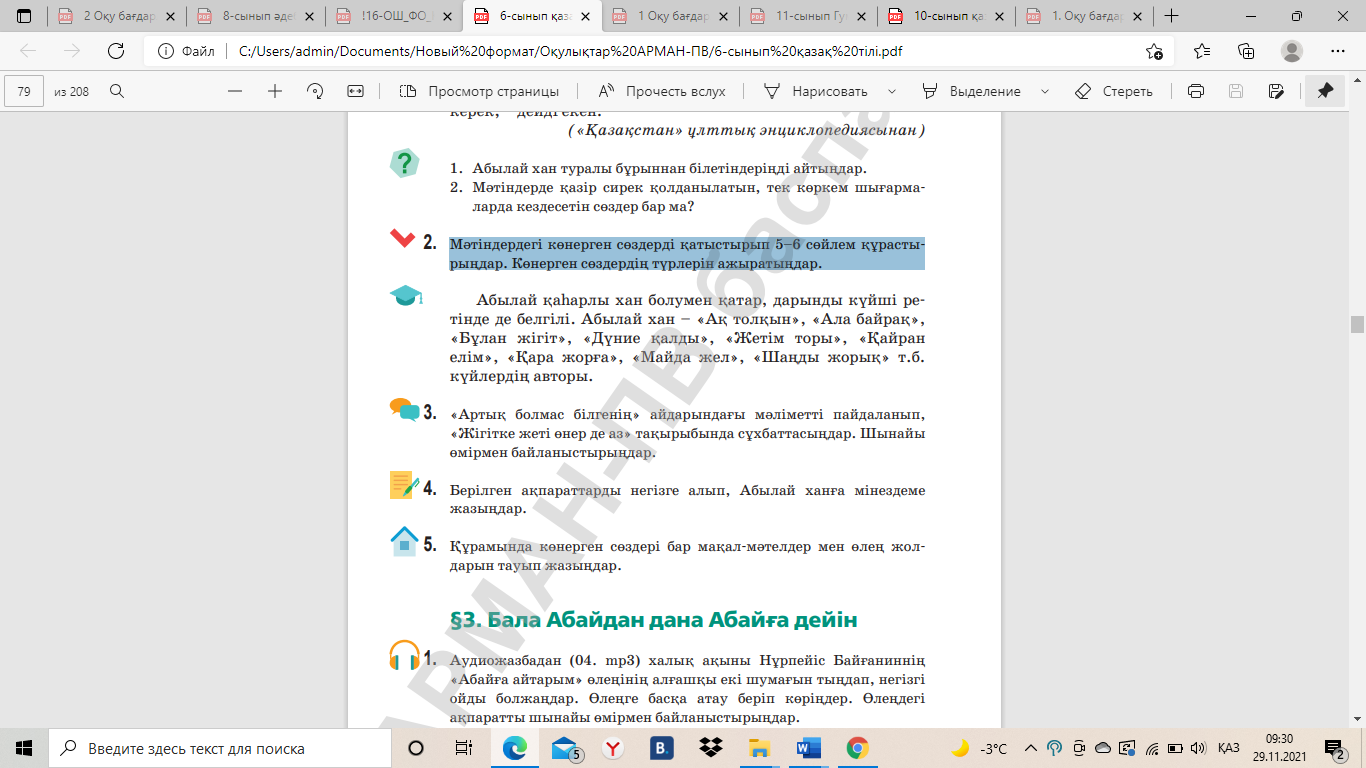Expand the Draw tool options arrow
The width and height of the screenshot is (1366, 768).
pyautogui.click(x=892, y=91)
